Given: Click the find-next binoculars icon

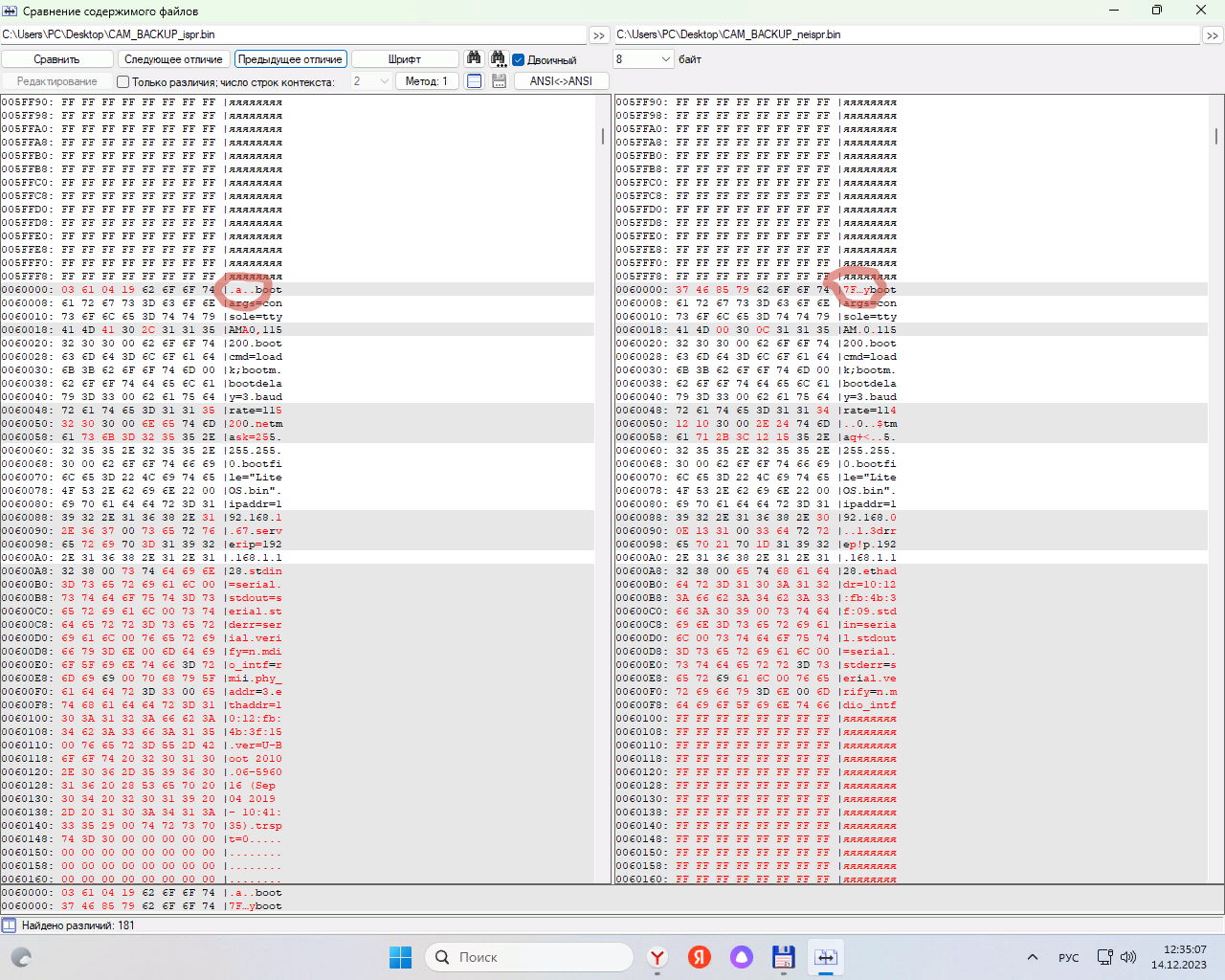Looking at the screenshot, I should point(498,58).
